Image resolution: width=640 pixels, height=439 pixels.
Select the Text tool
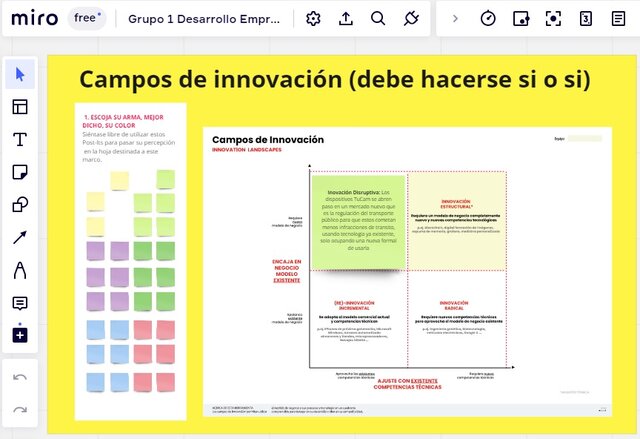20,140
